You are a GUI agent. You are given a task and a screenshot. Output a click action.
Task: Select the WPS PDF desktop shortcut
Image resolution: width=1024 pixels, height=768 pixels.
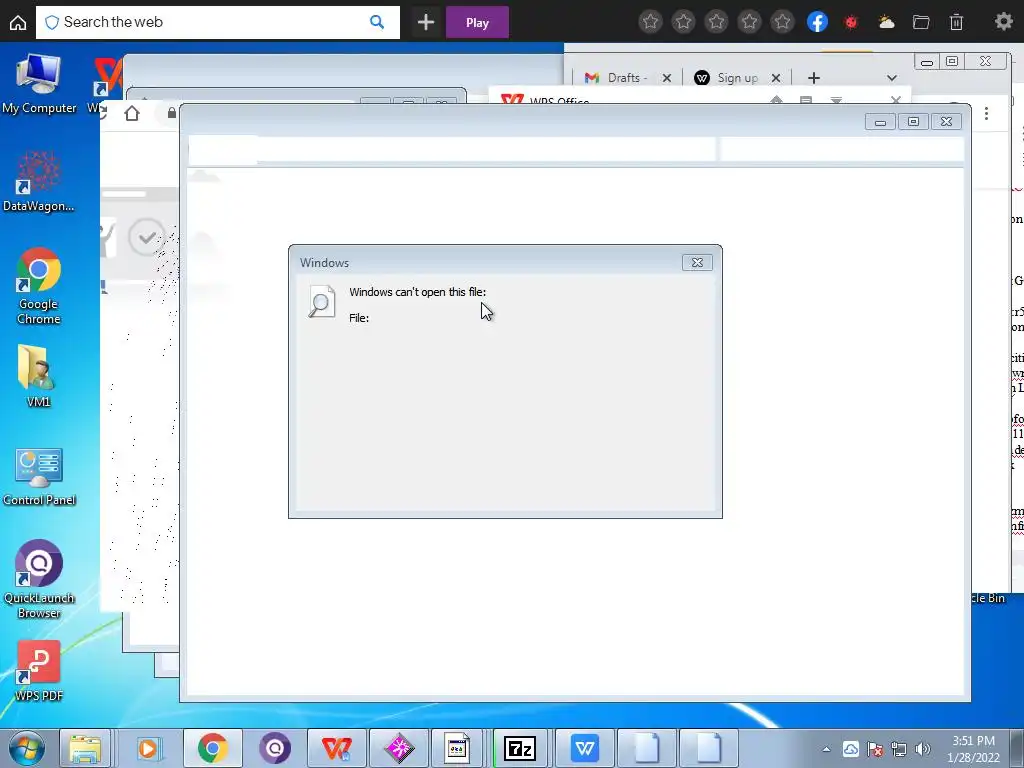click(39, 671)
